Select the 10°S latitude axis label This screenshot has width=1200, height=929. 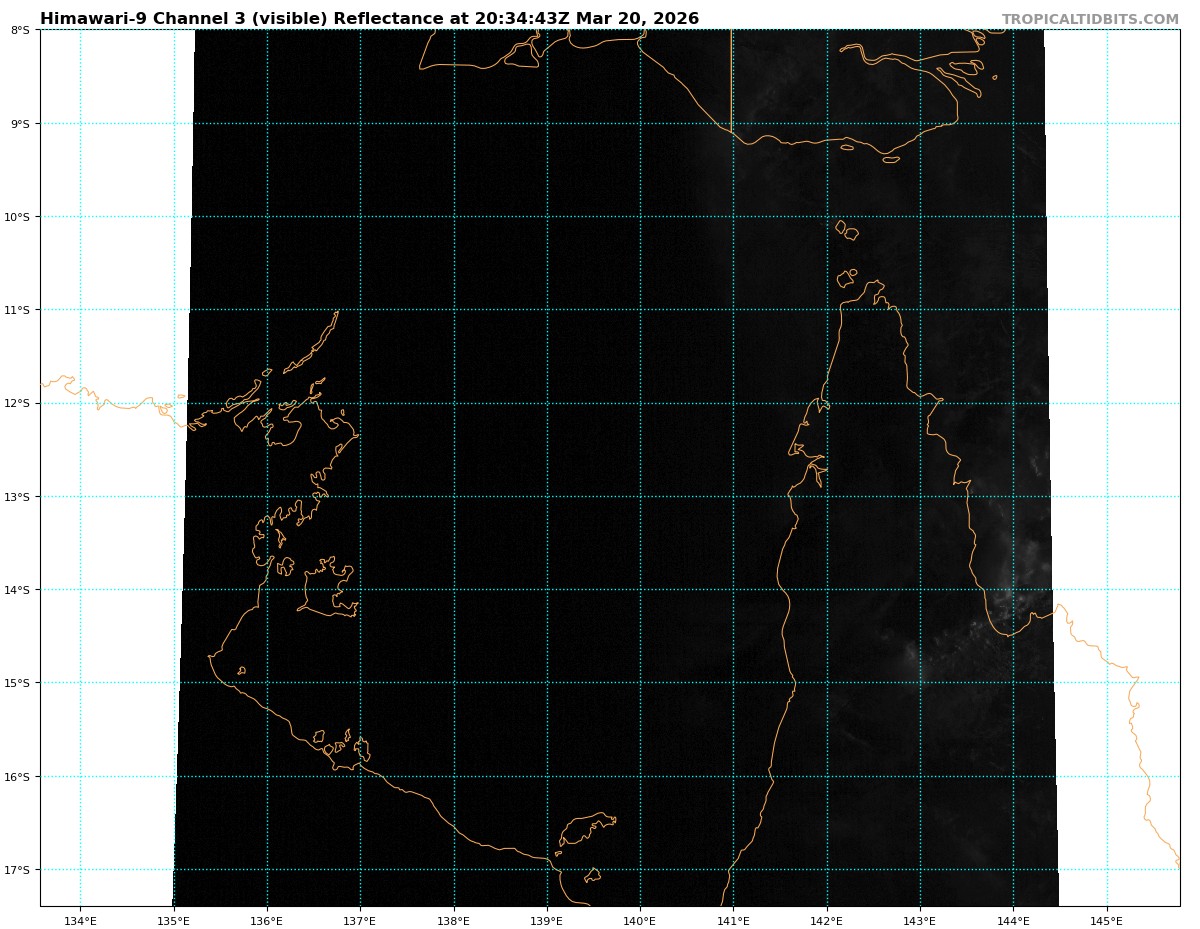[18, 217]
